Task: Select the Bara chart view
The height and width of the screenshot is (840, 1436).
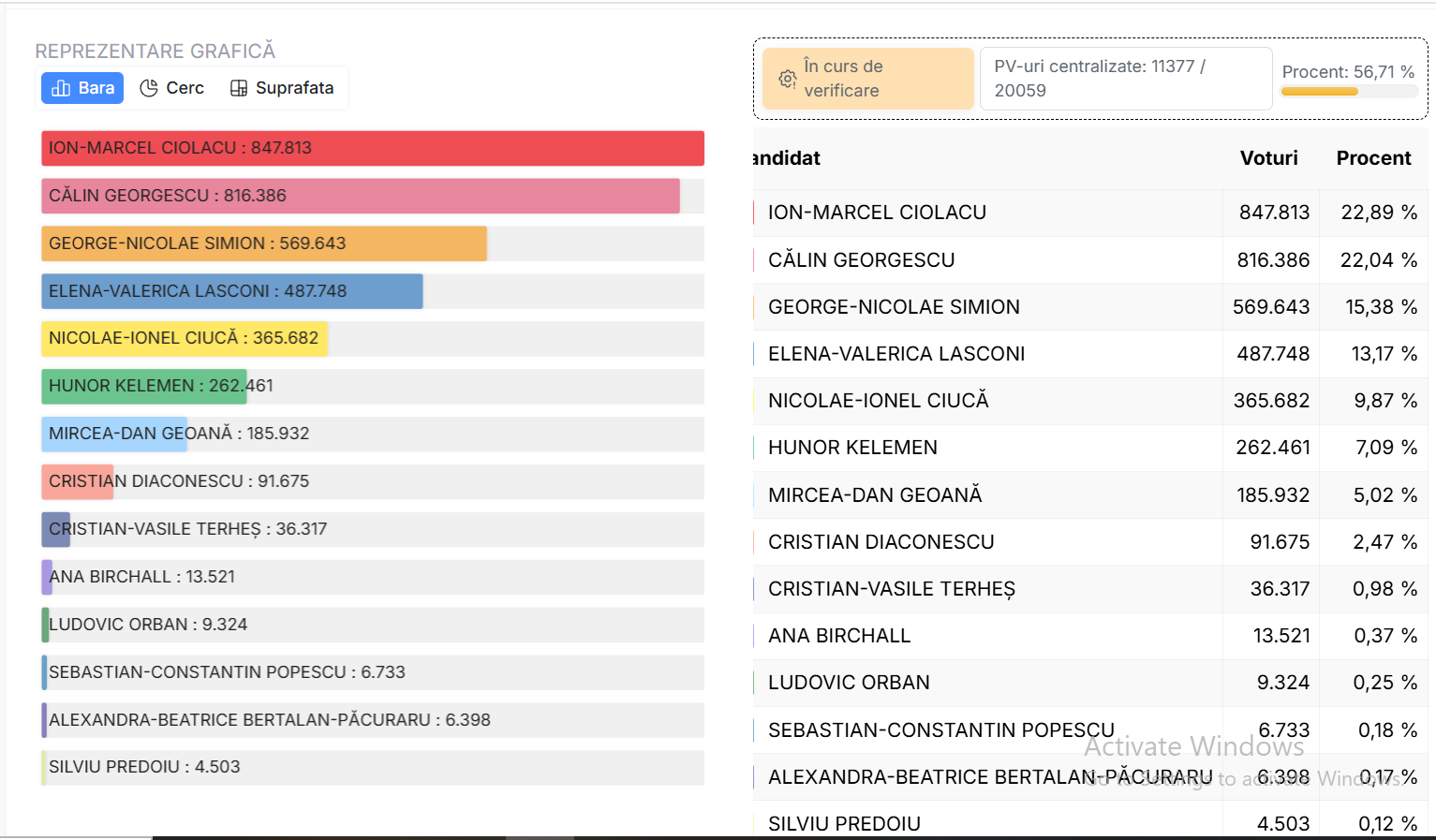Action: click(x=82, y=88)
